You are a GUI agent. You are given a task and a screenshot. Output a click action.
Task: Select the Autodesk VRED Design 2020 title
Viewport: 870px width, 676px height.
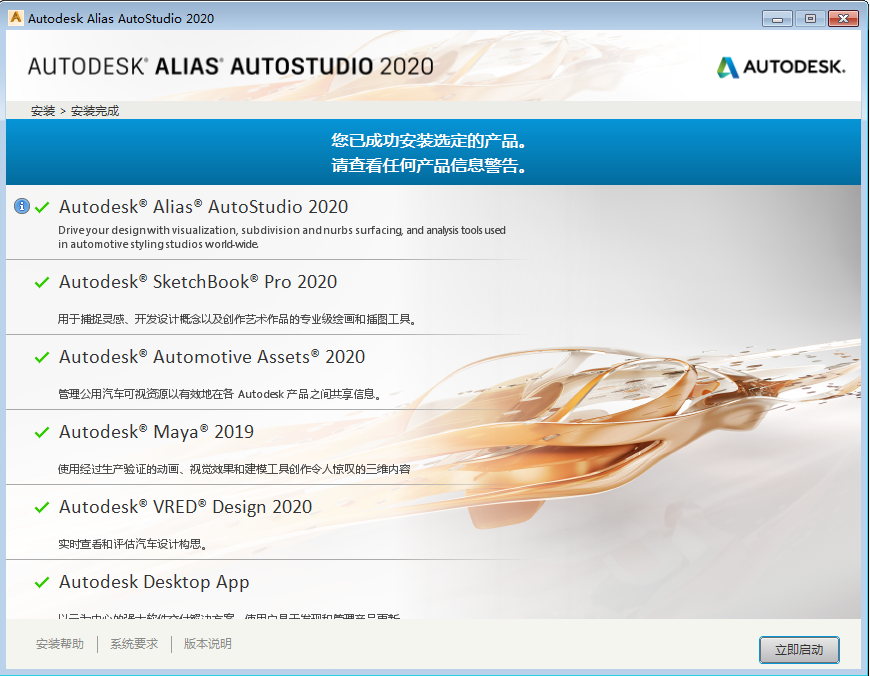[186, 507]
